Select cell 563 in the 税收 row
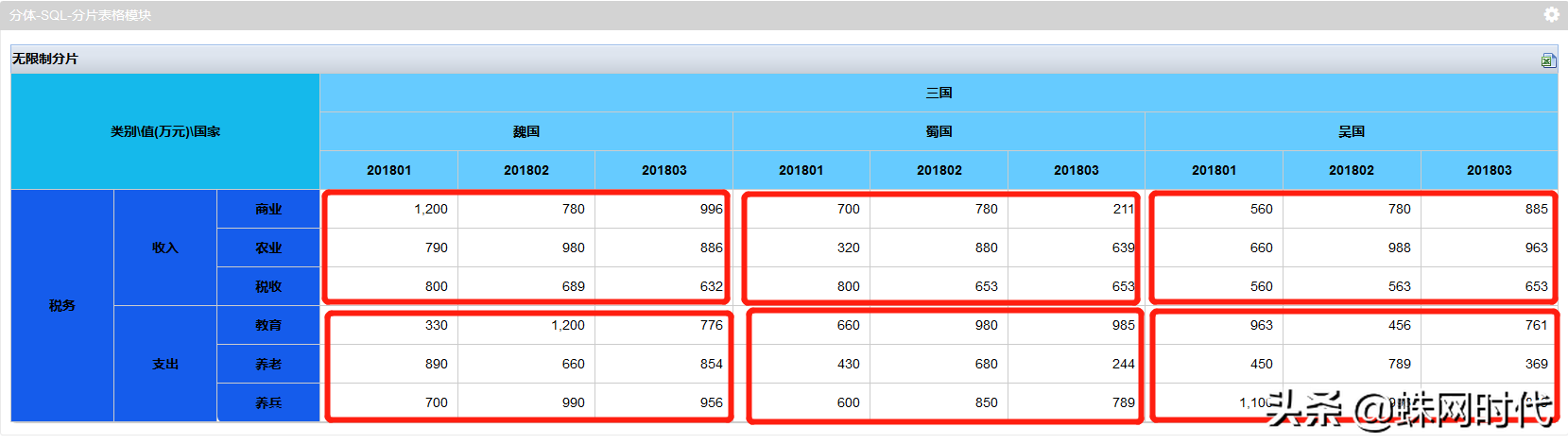Viewport: 1568px width, 444px height. click(1352, 286)
